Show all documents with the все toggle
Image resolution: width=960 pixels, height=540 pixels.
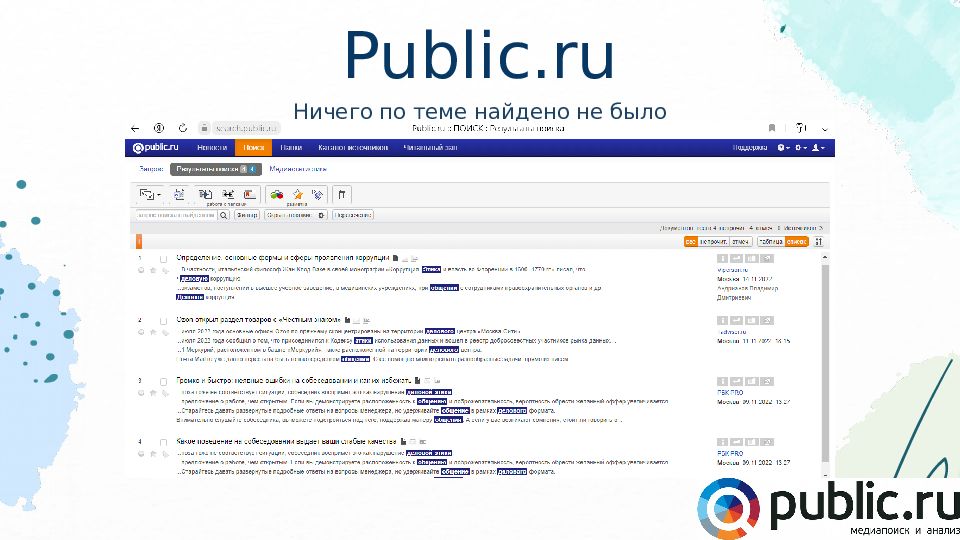691,242
